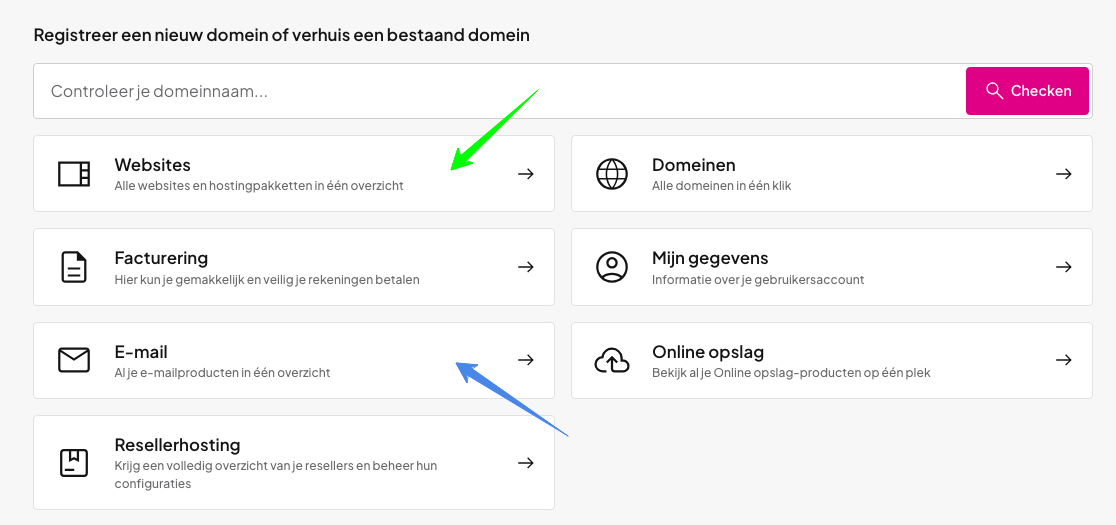Open Websites via its right arrow
Screen dimensions: 1116x525
525,174
